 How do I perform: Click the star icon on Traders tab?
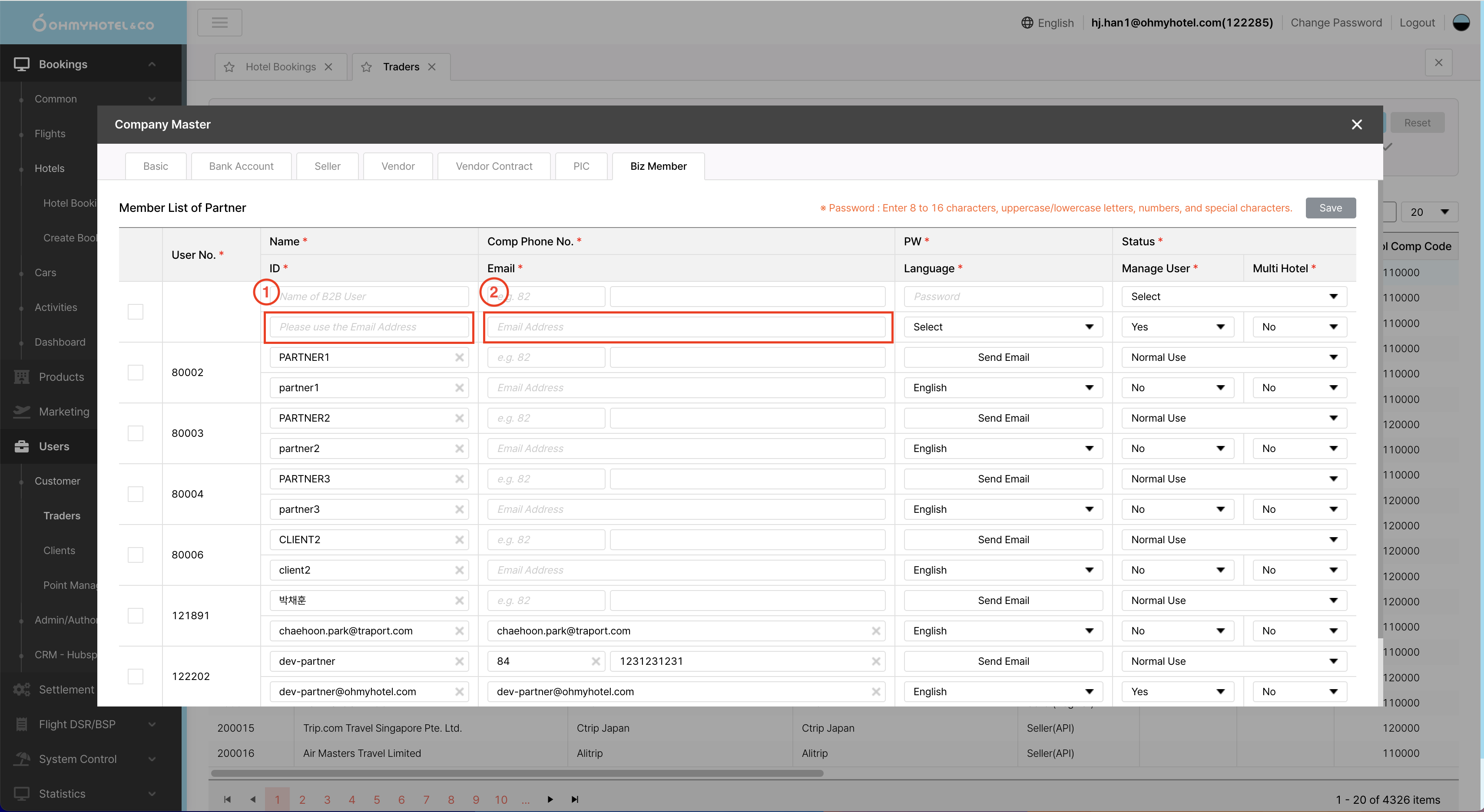click(366, 67)
